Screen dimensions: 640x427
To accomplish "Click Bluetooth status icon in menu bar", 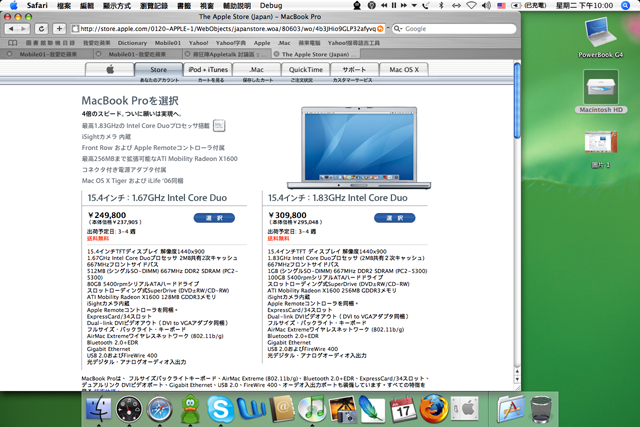I will (x=441, y=5).
